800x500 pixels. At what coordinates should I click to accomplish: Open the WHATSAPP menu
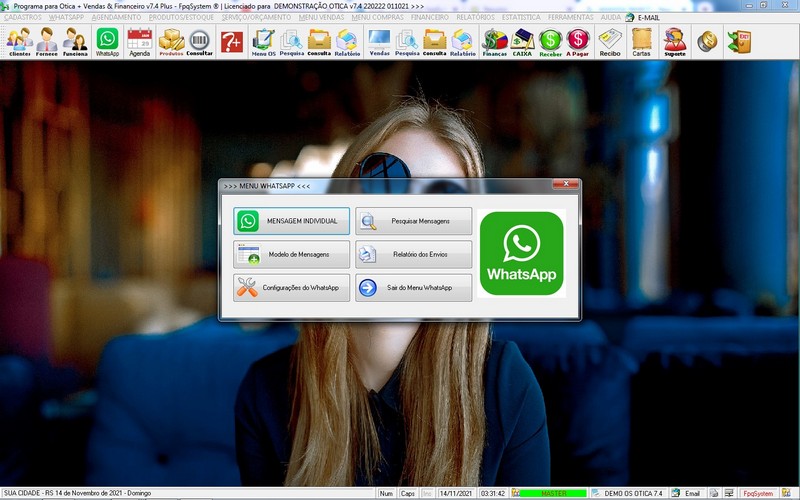66,17
